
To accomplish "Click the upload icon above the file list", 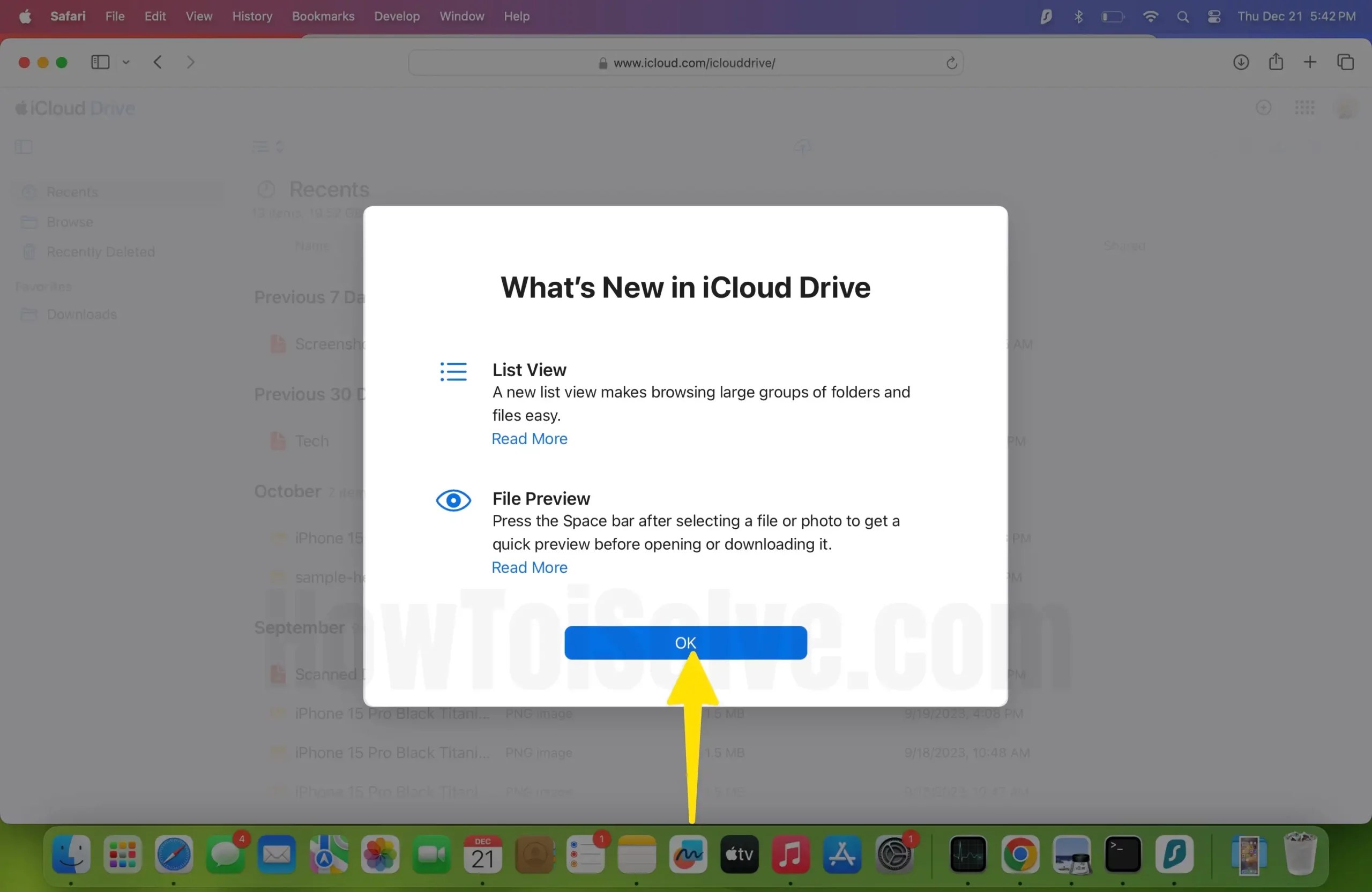I will click(802, 147).
